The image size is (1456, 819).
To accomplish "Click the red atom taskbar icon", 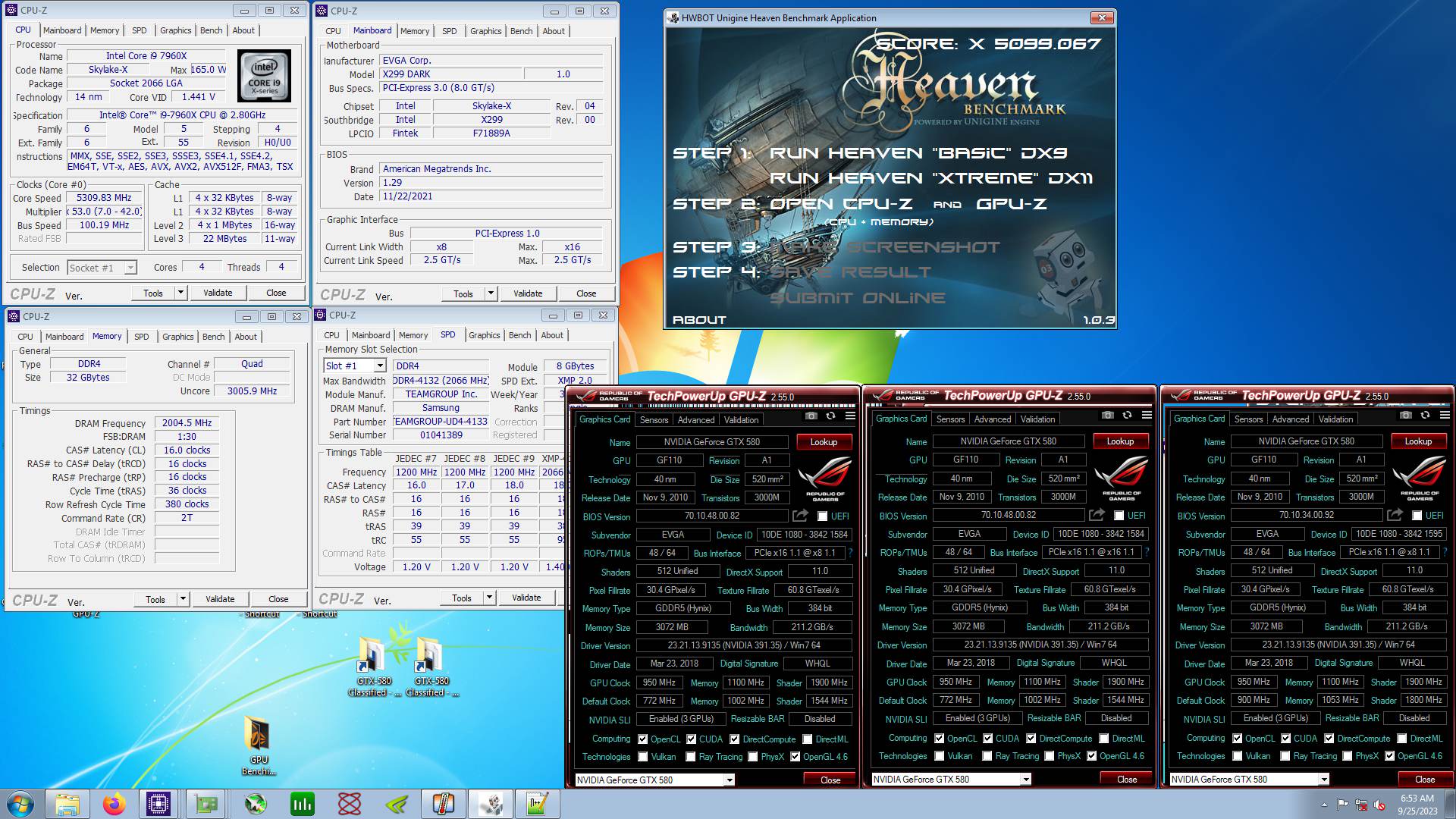I will click(349, 804).
